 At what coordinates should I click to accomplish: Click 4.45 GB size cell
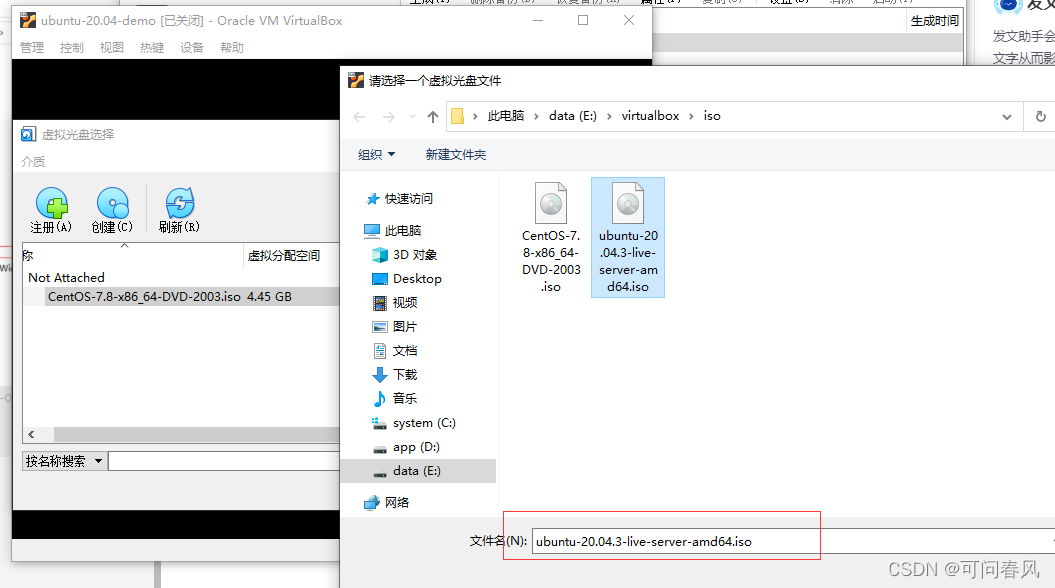(x=269, y=297)
